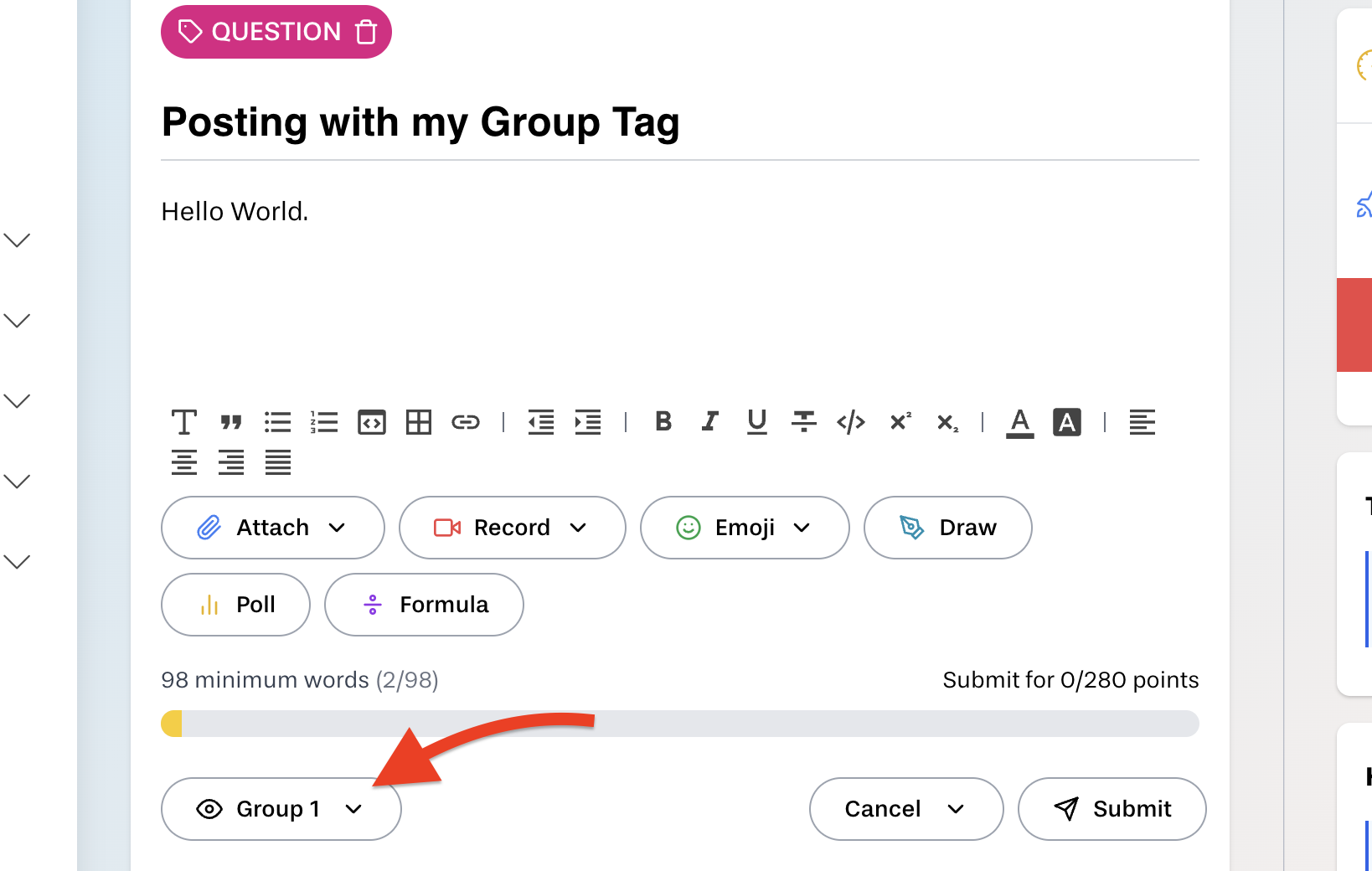Click into the post body text area

[x=678, y=285]
